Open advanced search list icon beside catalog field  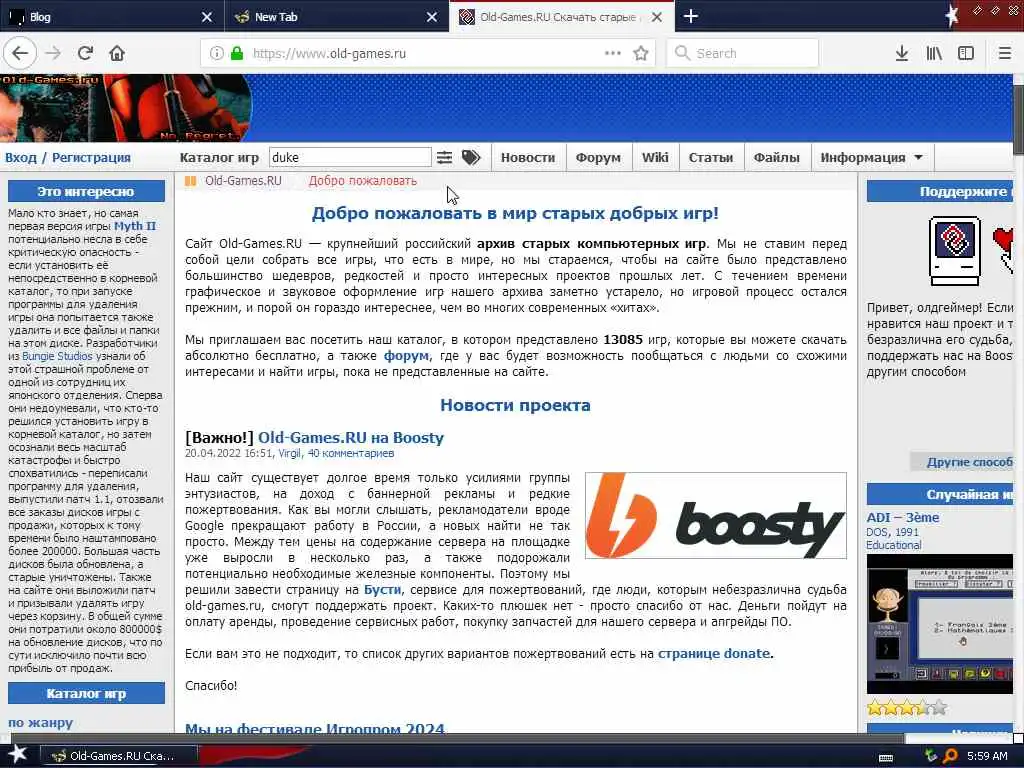[444, 157]
